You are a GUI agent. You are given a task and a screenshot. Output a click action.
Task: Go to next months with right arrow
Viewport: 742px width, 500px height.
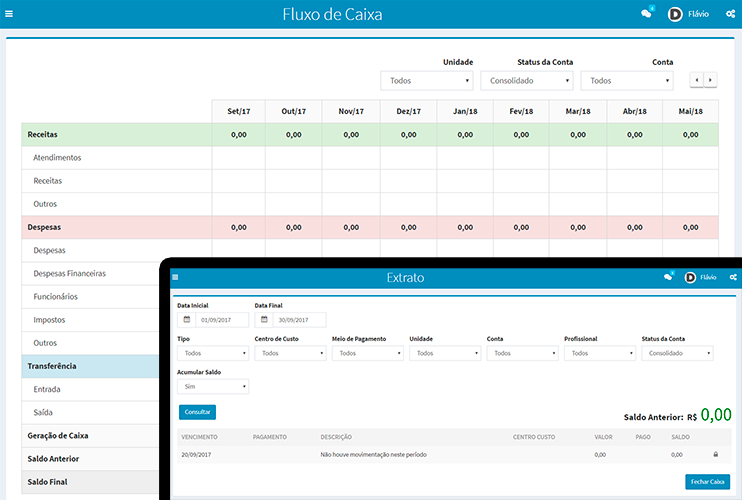(x=710, y=80)
